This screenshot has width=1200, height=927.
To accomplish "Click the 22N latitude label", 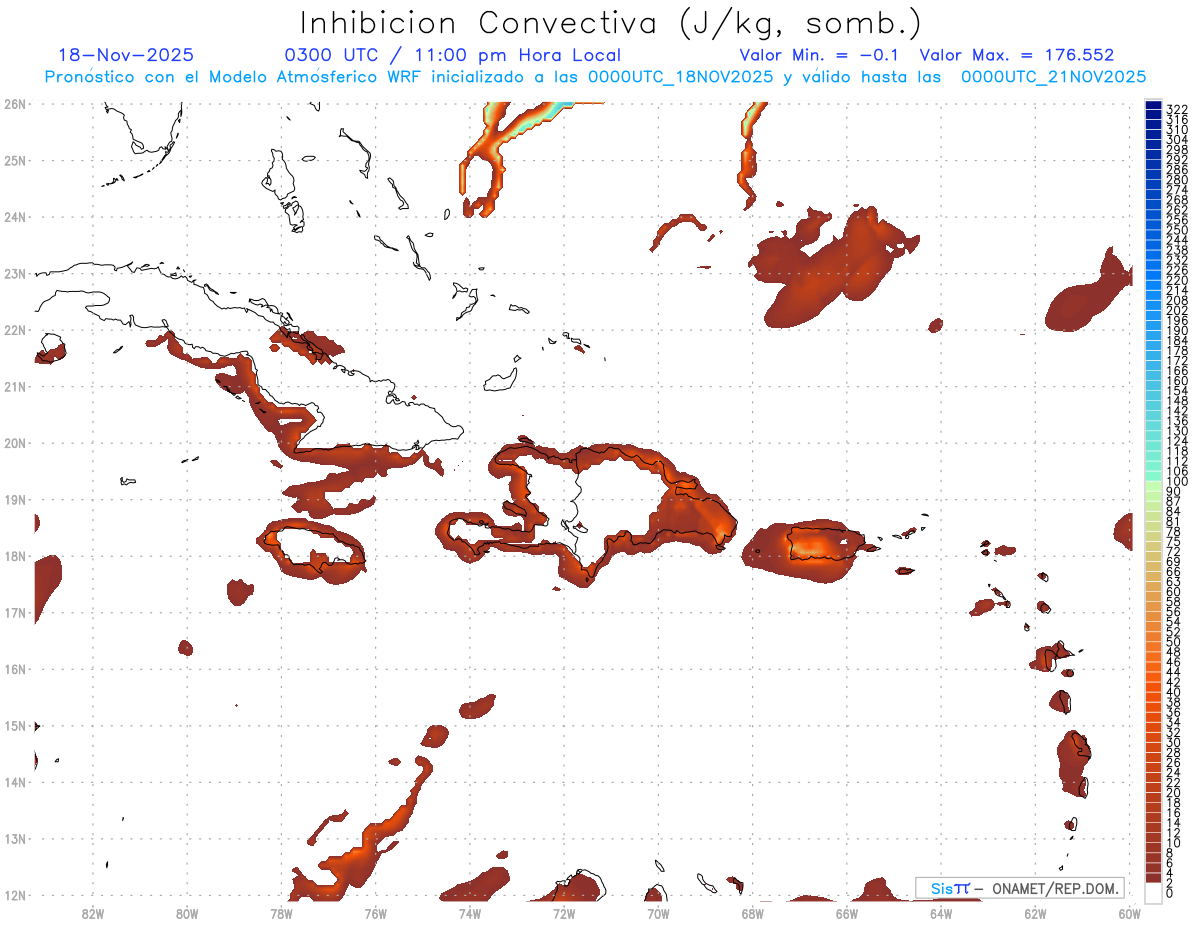I will pyautogui.click(x=15, y=330).
